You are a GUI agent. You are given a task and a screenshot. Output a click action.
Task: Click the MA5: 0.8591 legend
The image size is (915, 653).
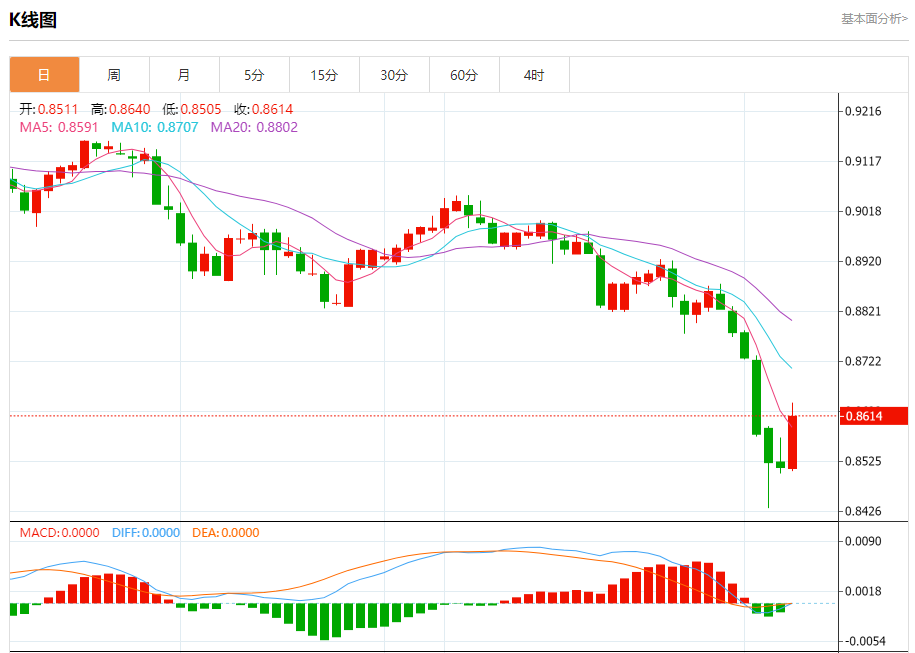pos(59,127)
